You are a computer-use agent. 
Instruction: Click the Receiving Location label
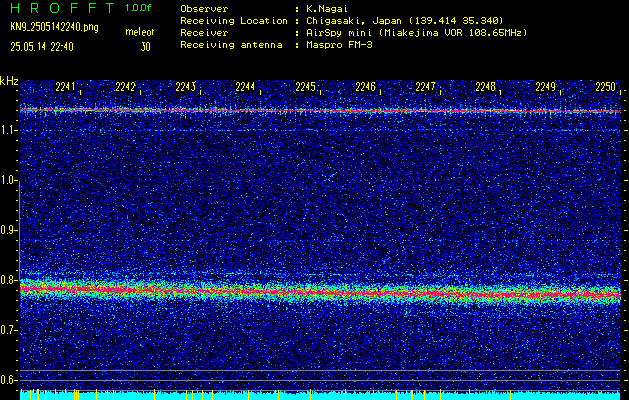234,20
